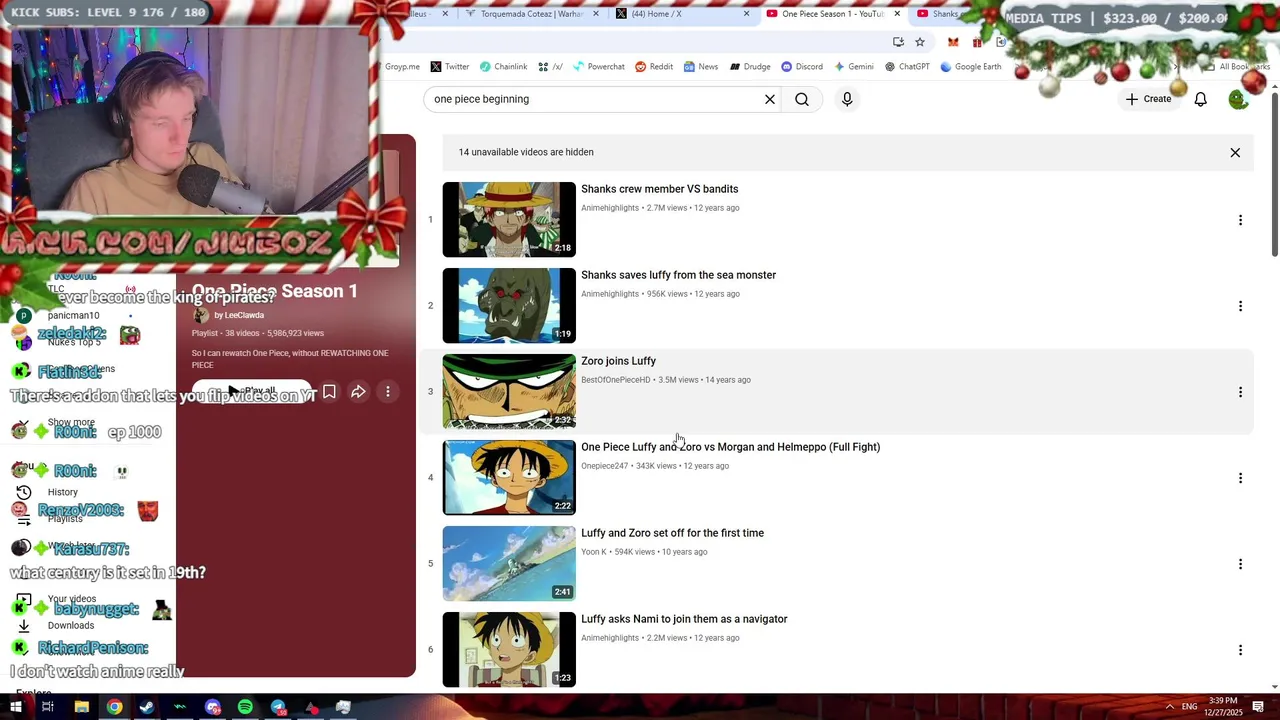Screen dimensions: 1280x720
Task: Open options for Shanks saves luffy video
Action: 1240,306
